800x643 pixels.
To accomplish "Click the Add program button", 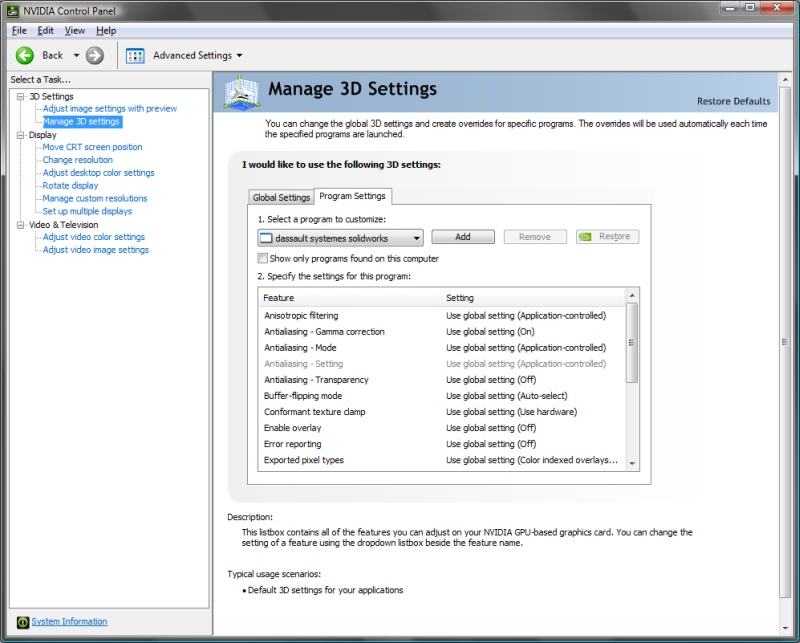I will click(463, 237).
